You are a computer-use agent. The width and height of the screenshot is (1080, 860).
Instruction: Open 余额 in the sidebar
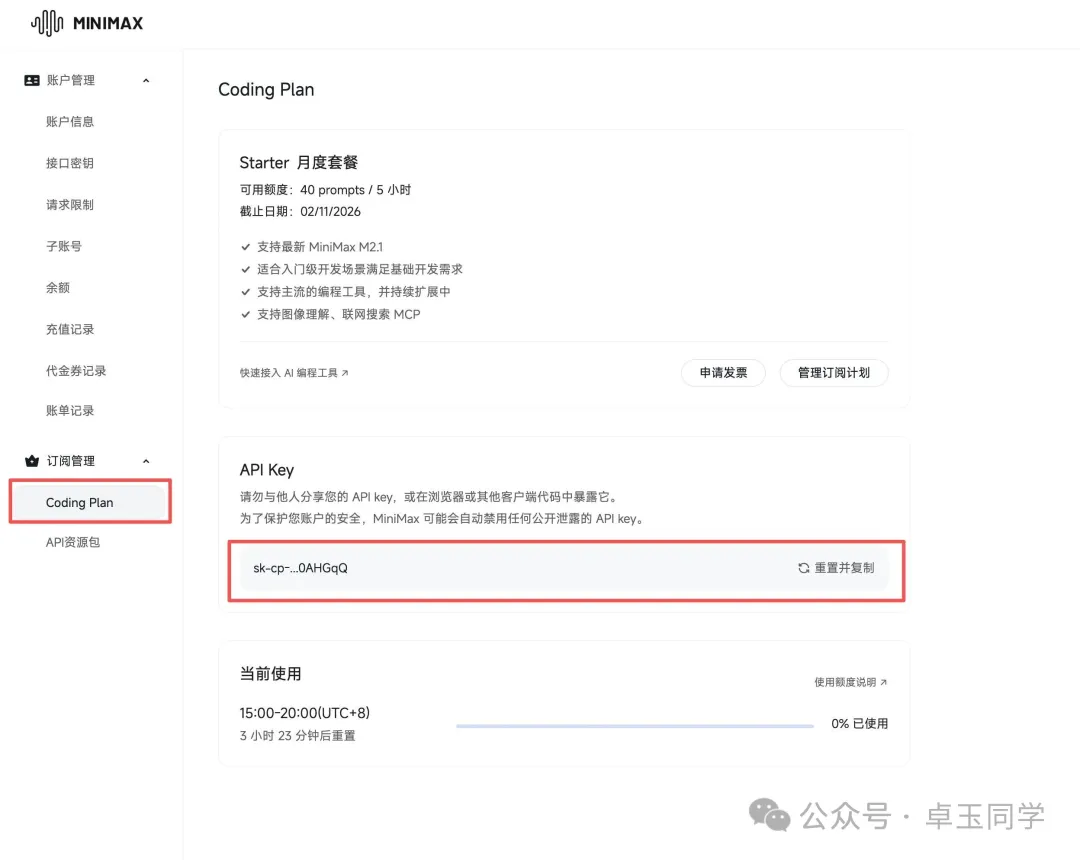pos(58,288)
